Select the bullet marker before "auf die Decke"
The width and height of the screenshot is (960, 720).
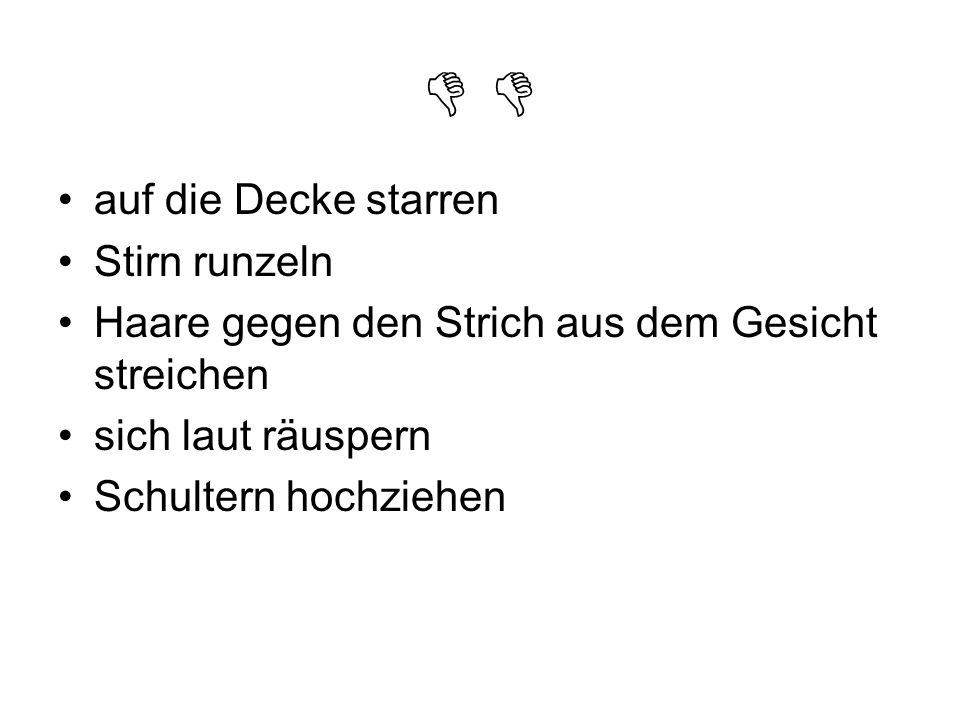(x=66, y=200)
